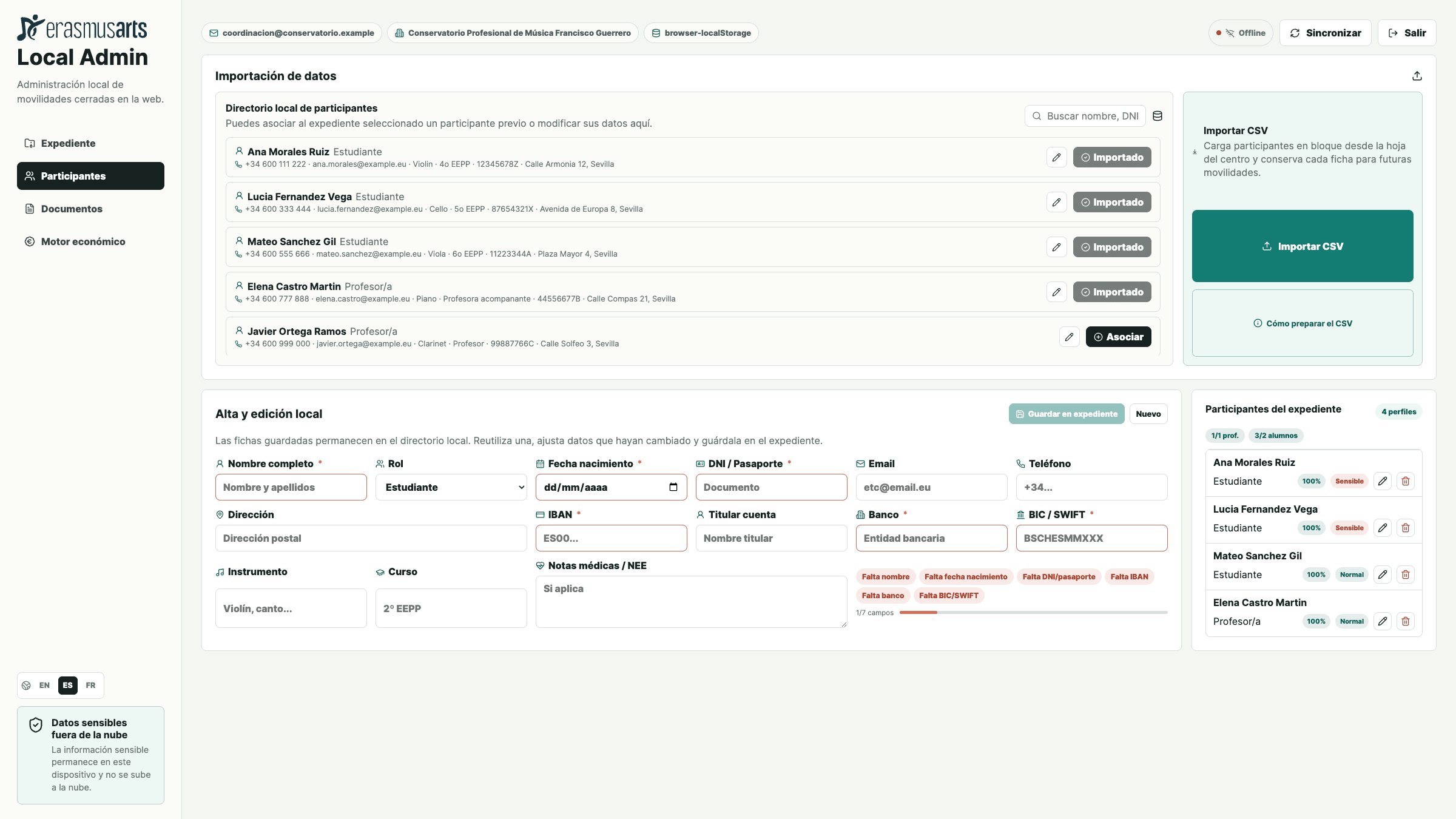This screenshot has height=819, width=1456.
Task: Open the browser-localStorage storage chip
Action: point(701,33)
